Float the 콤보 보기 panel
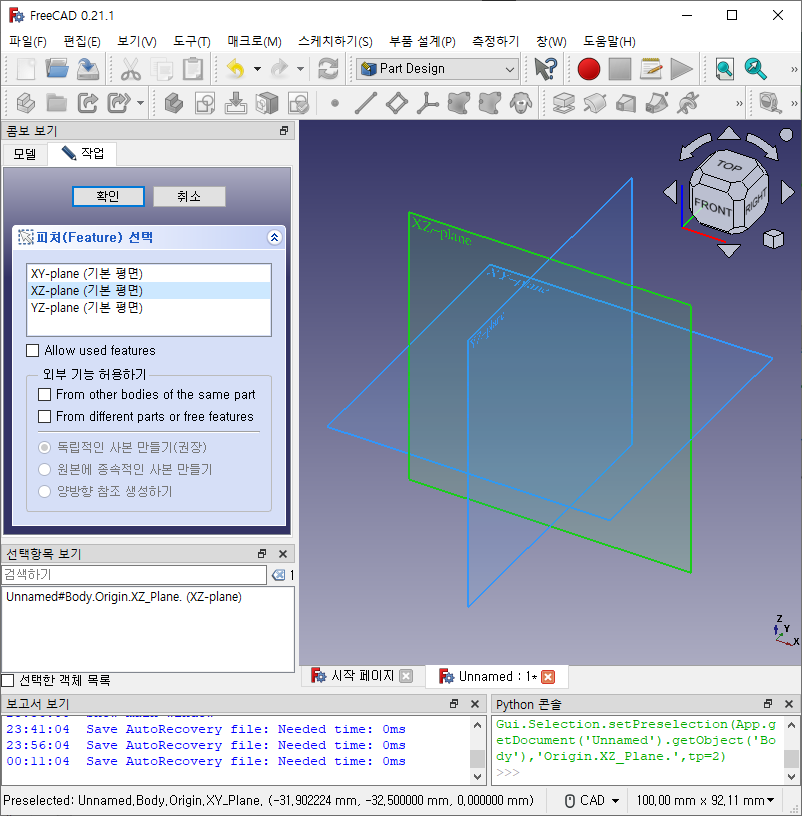Image resolution: width=802 pixels, height=816 pixels. point(284,131)
